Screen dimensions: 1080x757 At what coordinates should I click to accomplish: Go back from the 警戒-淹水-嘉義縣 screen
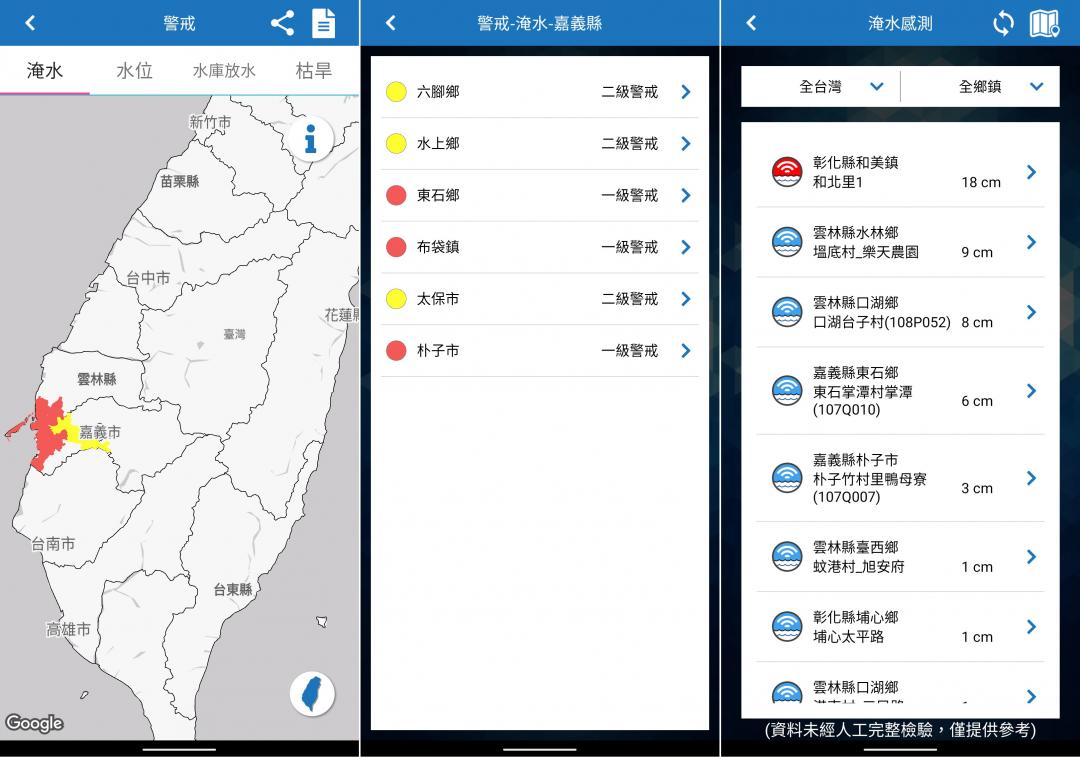tap(389, 21)
